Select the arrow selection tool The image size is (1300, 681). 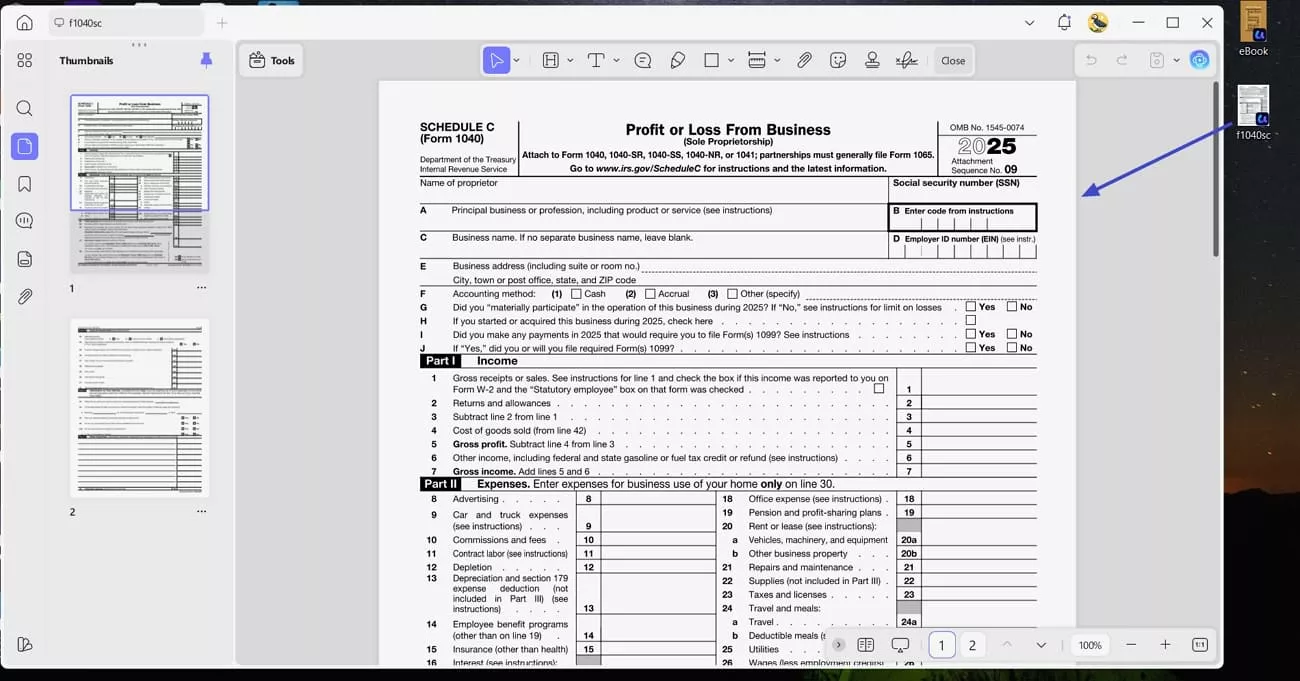coord(498,60)
